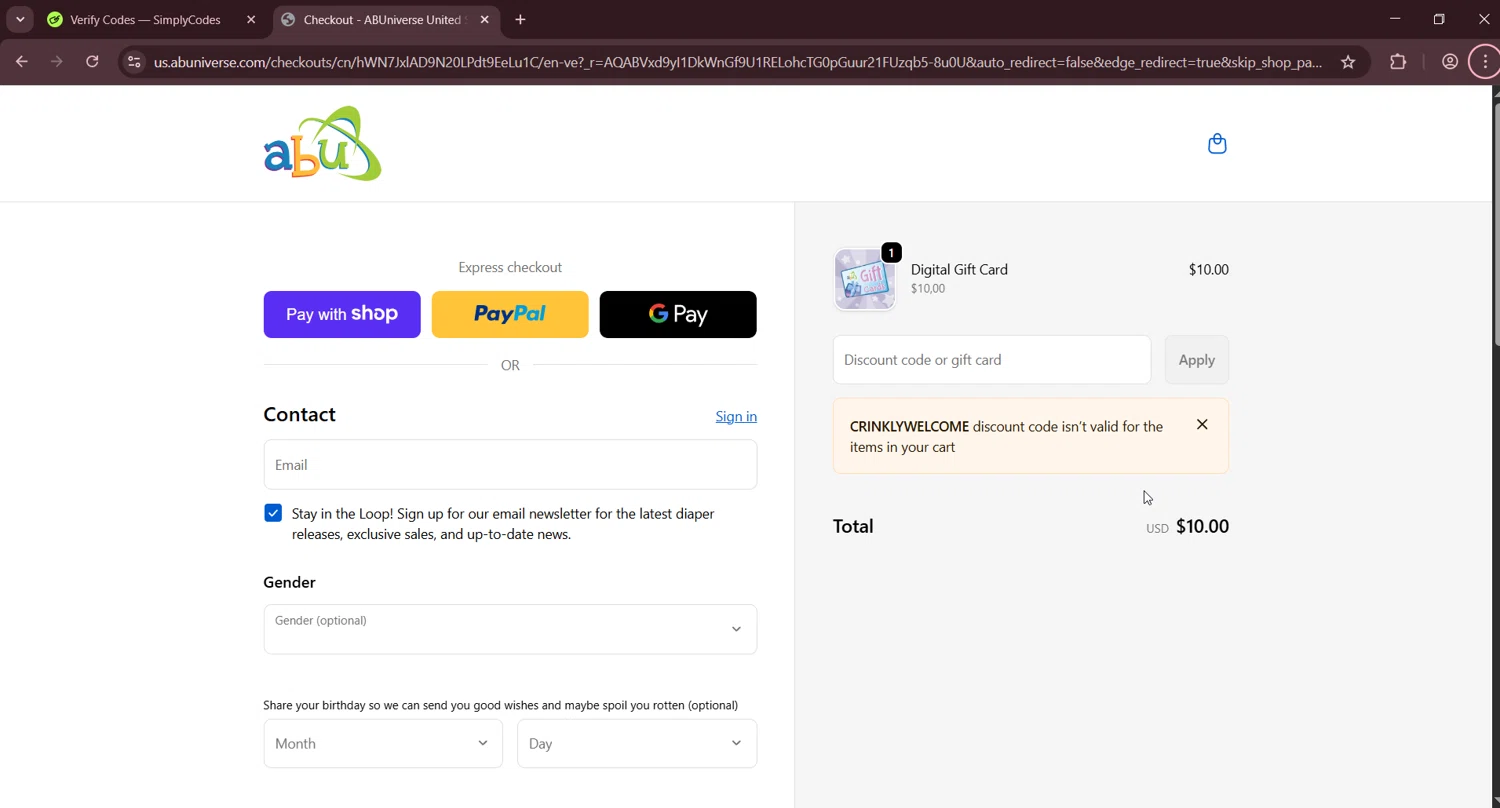The width and height of the screenshot is (1500, 808).
Task: Restore down the browser window
Action: click(1439, 19)
